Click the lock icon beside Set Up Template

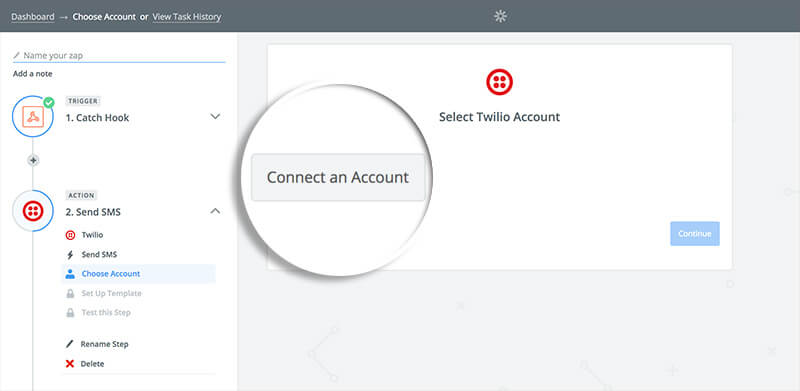(70, 294)
